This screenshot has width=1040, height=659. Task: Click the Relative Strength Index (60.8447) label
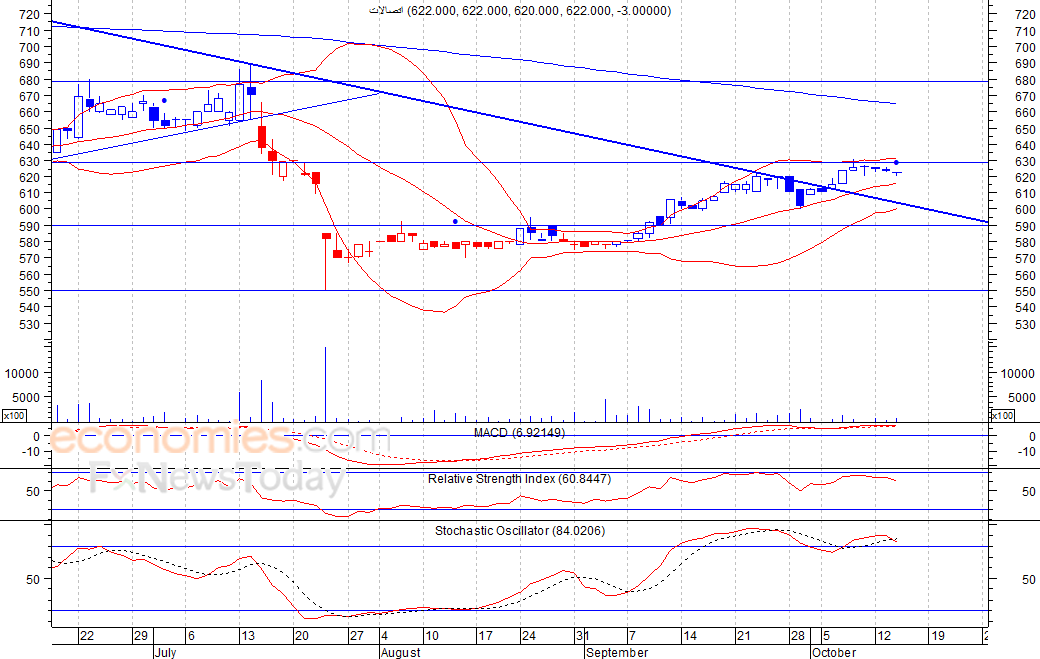tap(519, 479)
